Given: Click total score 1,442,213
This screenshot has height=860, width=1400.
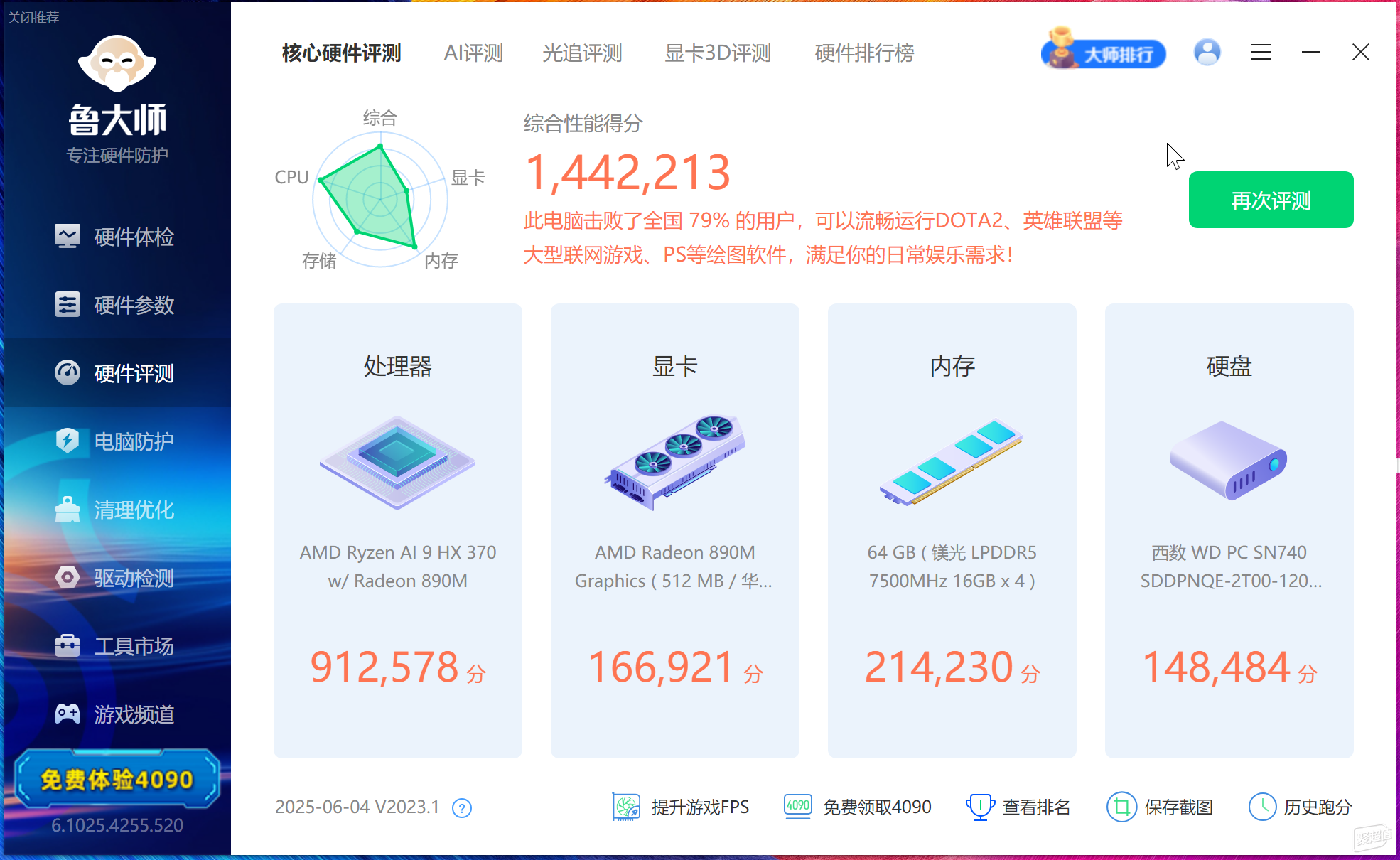Looking at the screenshot, I should [x=628, y=173].
